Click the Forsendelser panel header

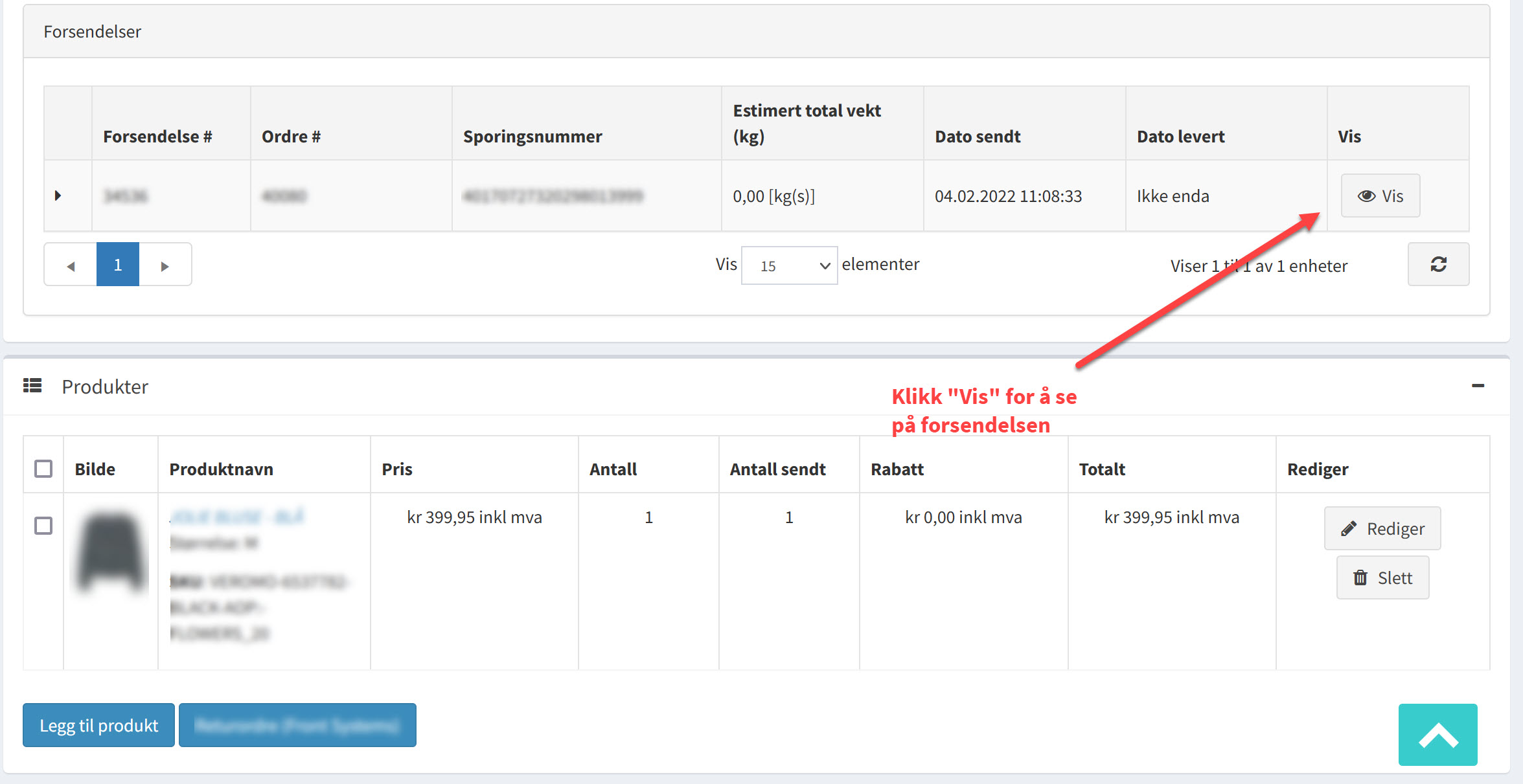pyautogui.click(x=92, y=32)
